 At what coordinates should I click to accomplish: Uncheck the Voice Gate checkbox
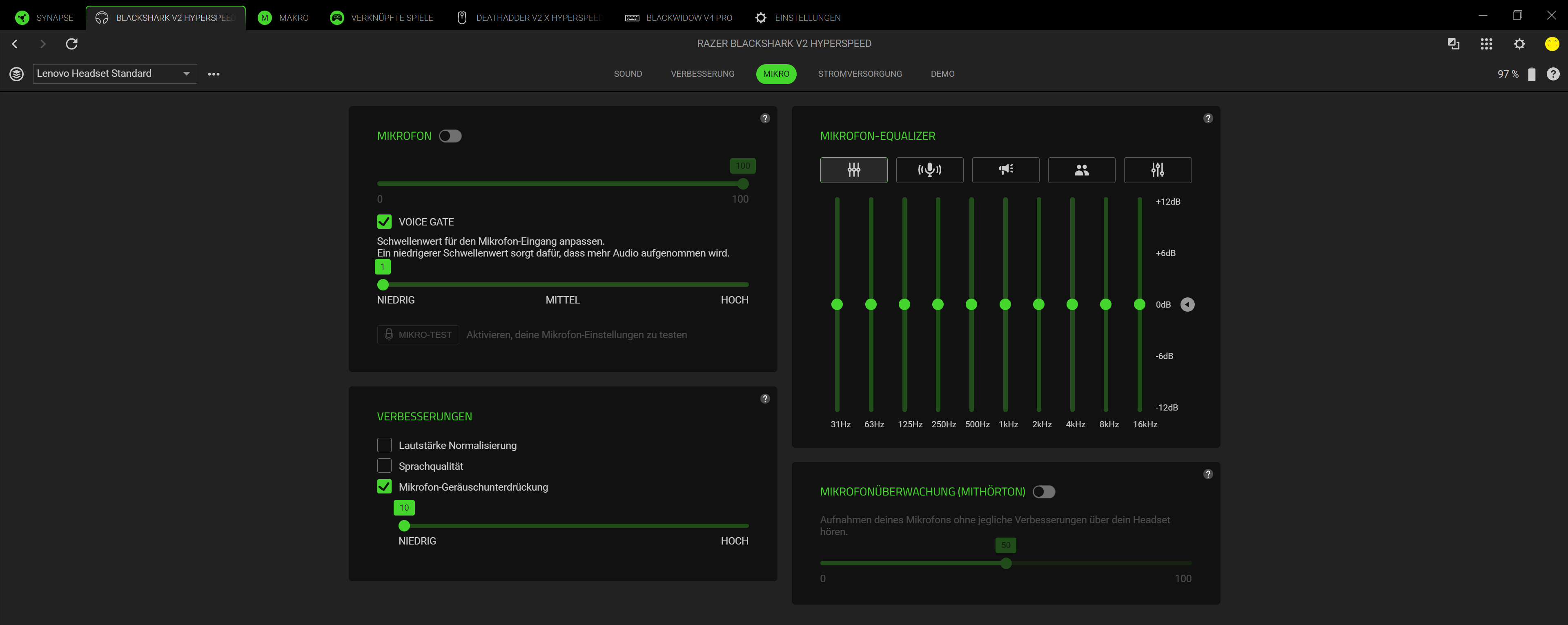click(384, 222)
